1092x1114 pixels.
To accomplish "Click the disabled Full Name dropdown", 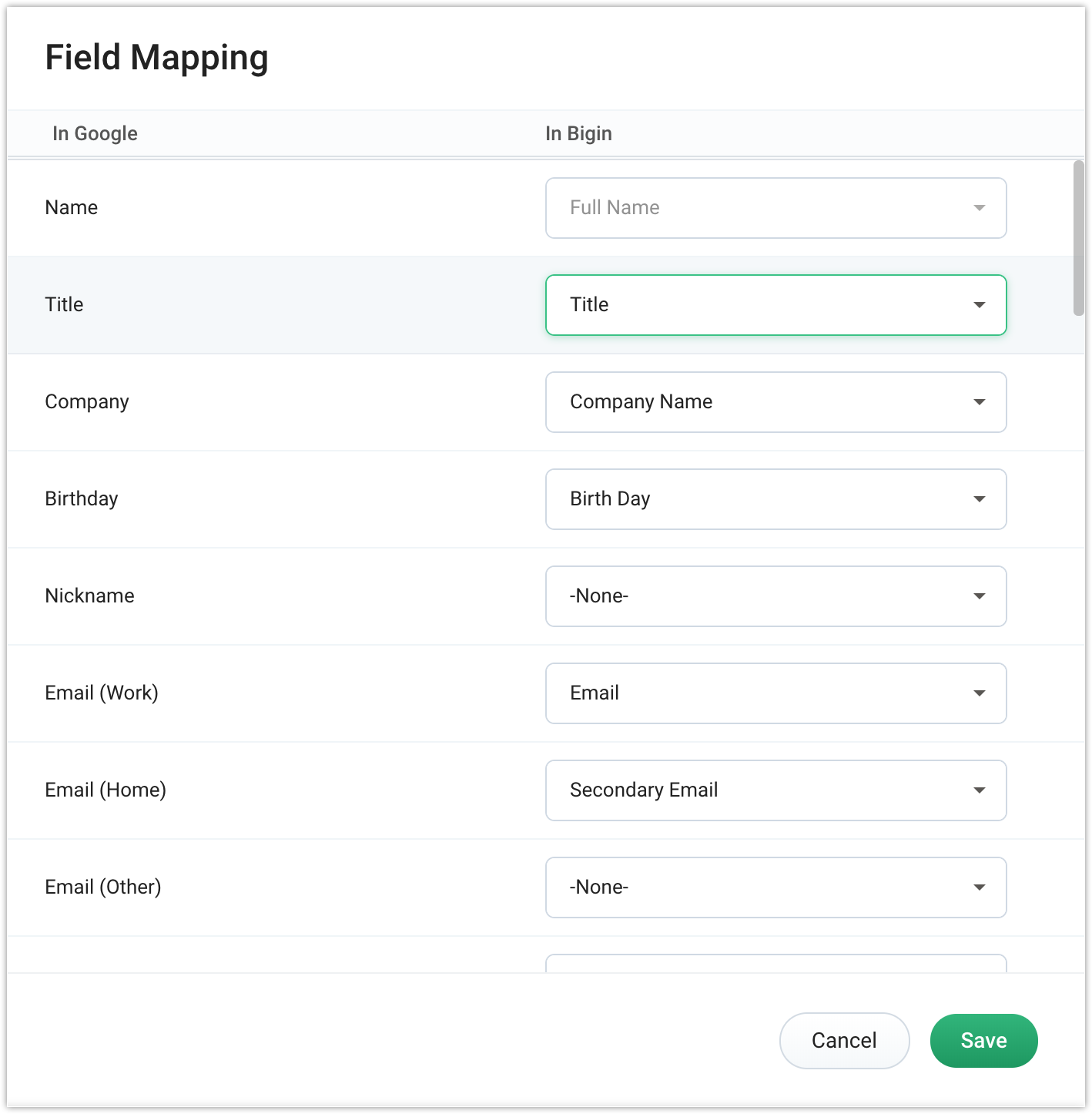I will [x=775, y=208].
